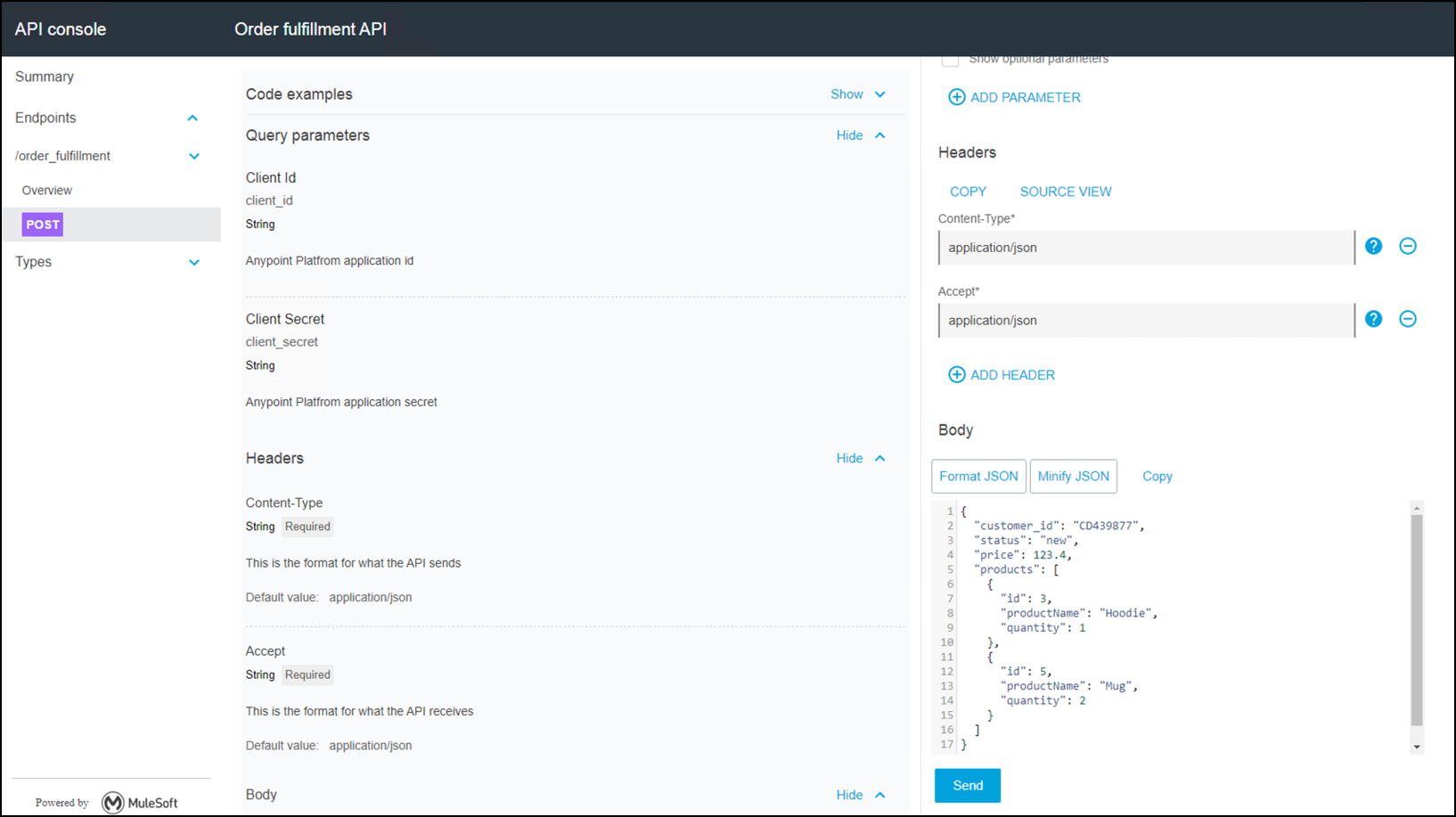Image resolution: width=1456 pixels, height=817 pixels.
Task: Click the API console title
Action: coord(61,29)
